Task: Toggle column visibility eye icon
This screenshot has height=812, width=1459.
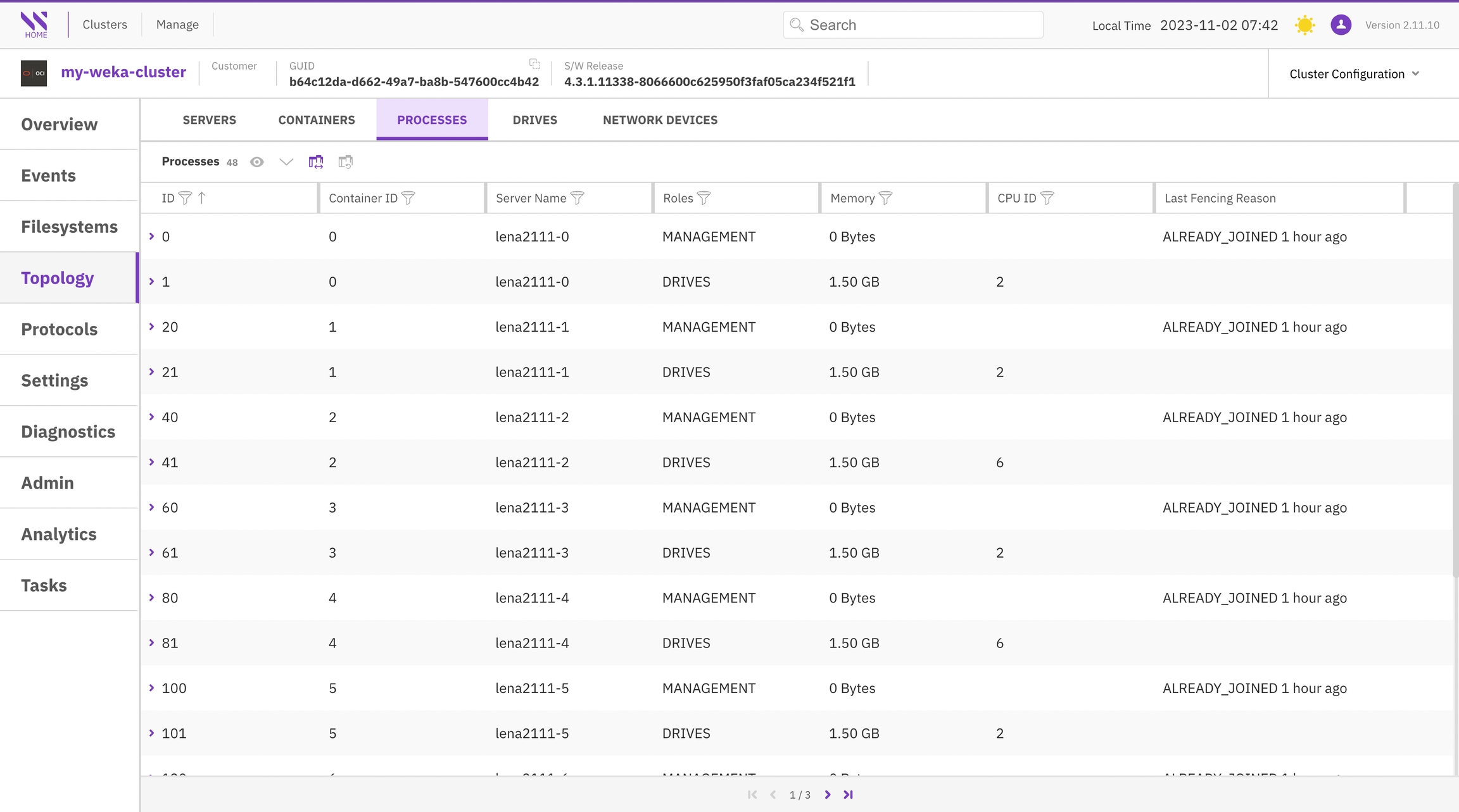Action: pos(256,162)
